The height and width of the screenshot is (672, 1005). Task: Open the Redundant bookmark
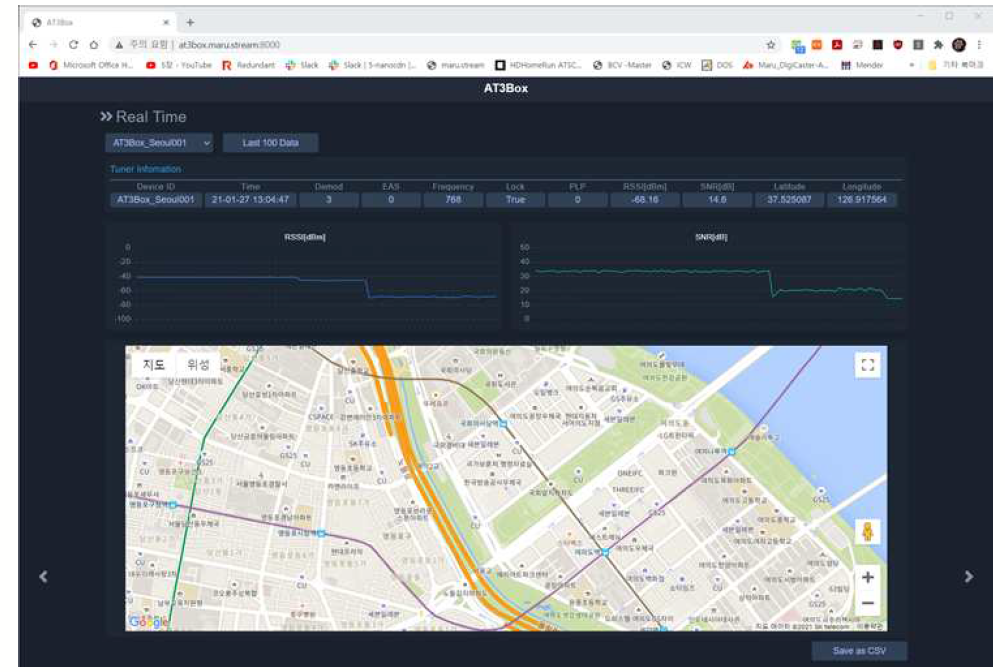(x=249, y=65)
